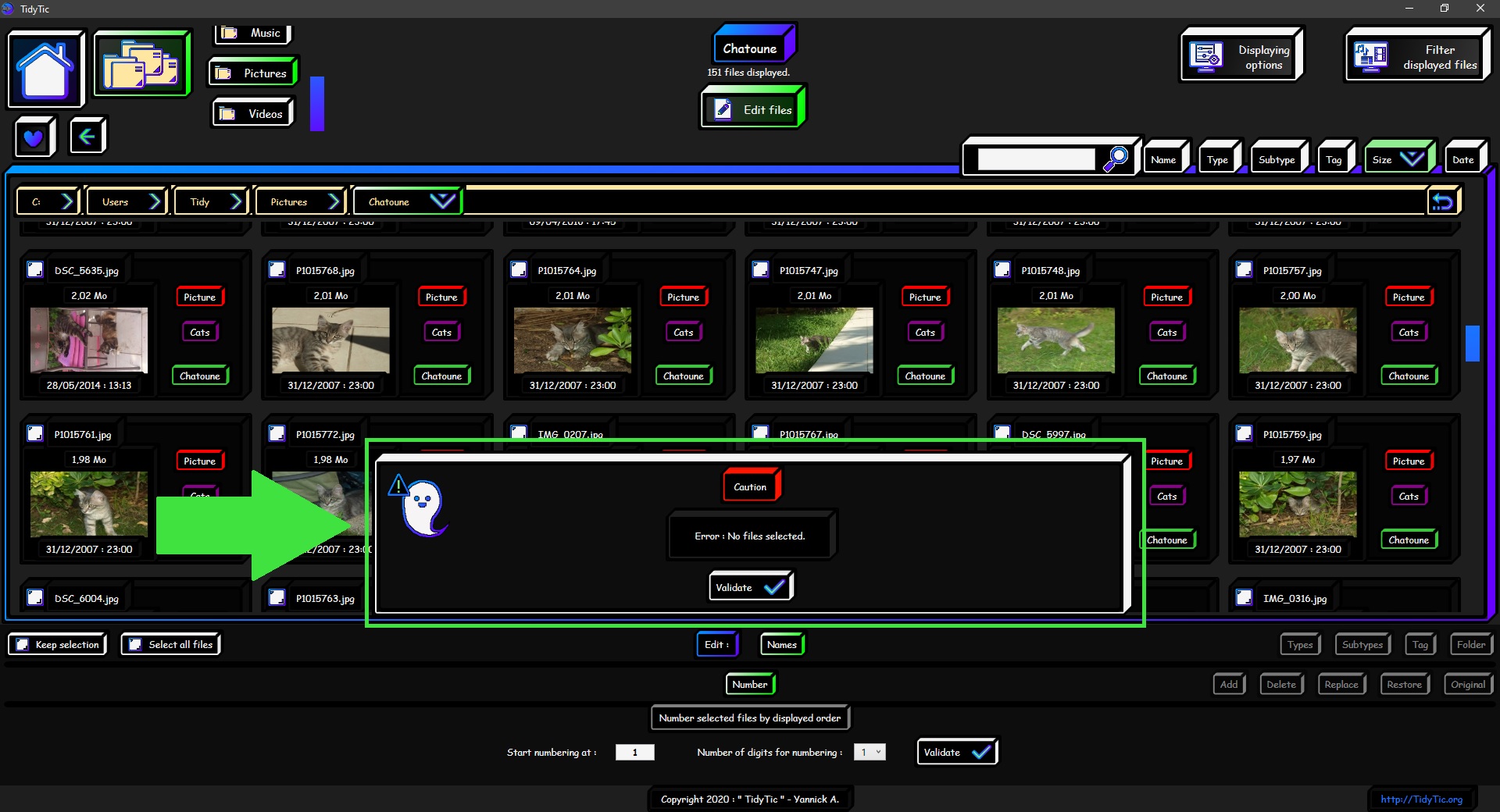Click the Number button
This screenshot has width=1500, height=812.
750,684
